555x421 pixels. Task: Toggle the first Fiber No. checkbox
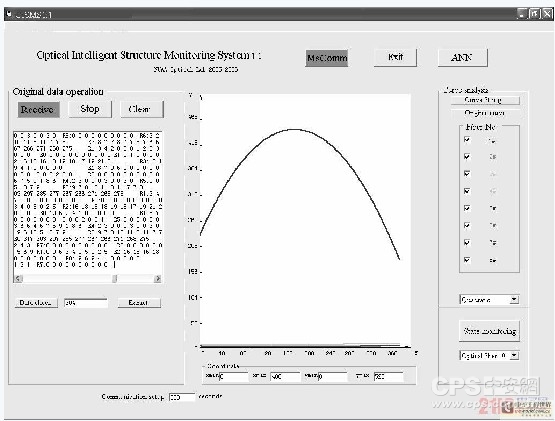[x=467, y=140]
